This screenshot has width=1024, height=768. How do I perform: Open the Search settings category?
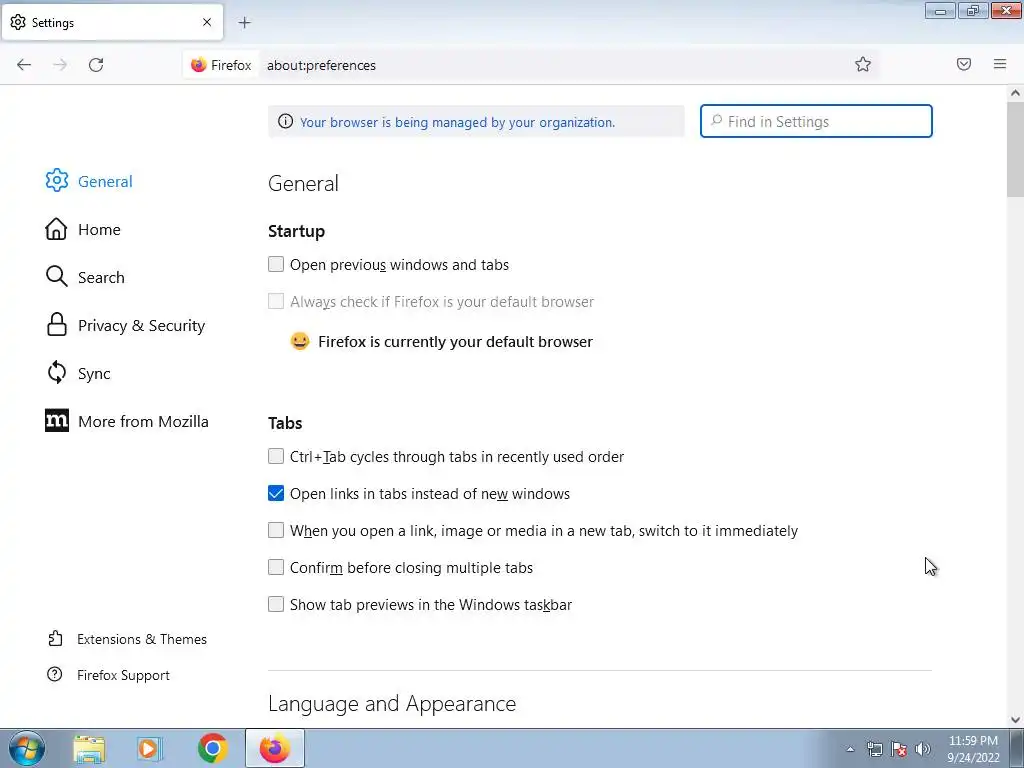101,278
